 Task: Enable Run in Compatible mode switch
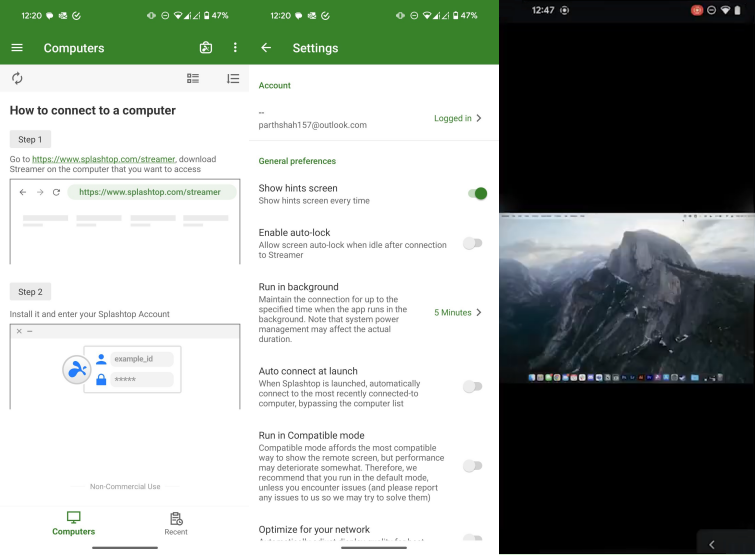click(x=472, y=465)
